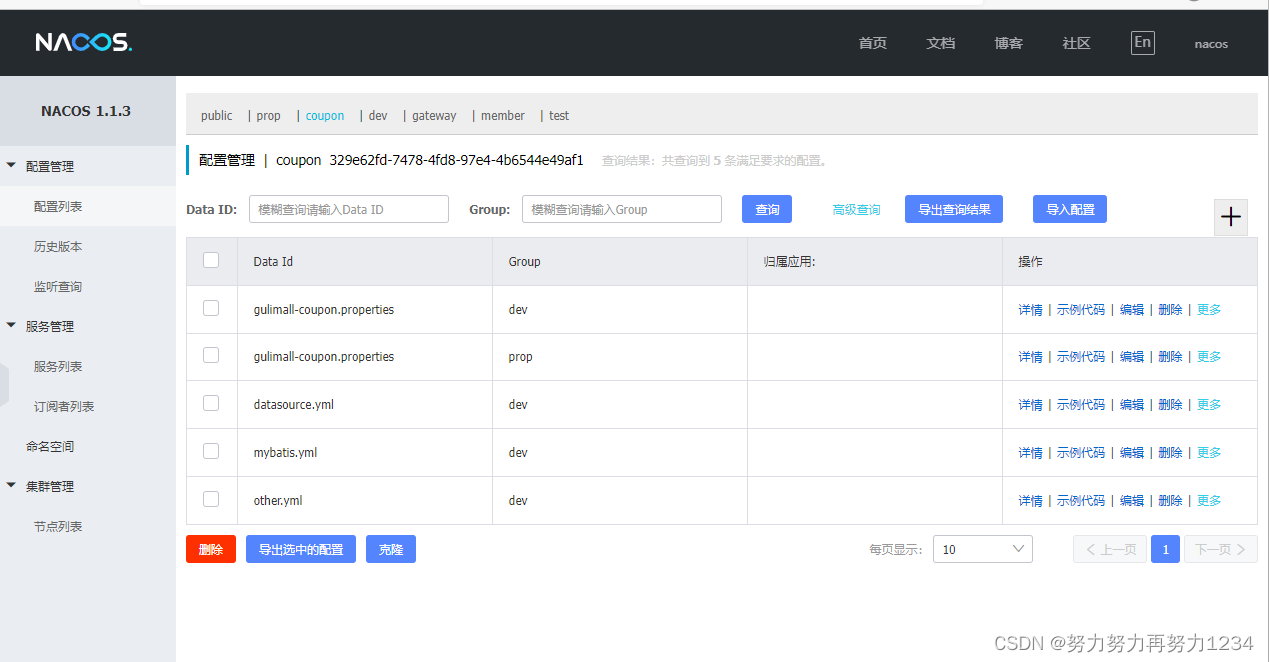The image size is (1269, 662).
Task: Focus the Data ID search field
Action: click(x=349, y=209)
